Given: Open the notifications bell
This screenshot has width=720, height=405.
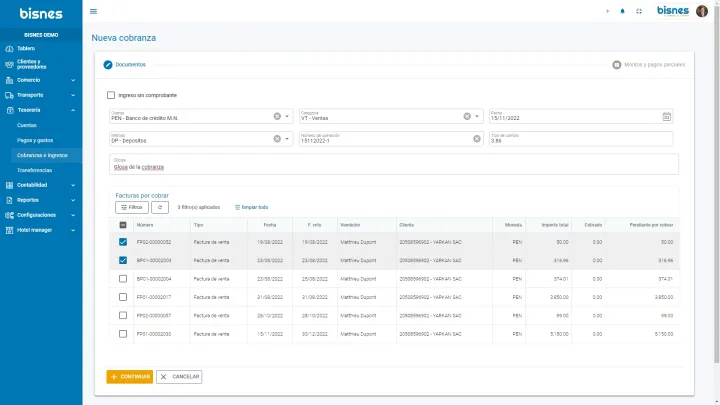Looking at the screenshot, I should (622, 11).
